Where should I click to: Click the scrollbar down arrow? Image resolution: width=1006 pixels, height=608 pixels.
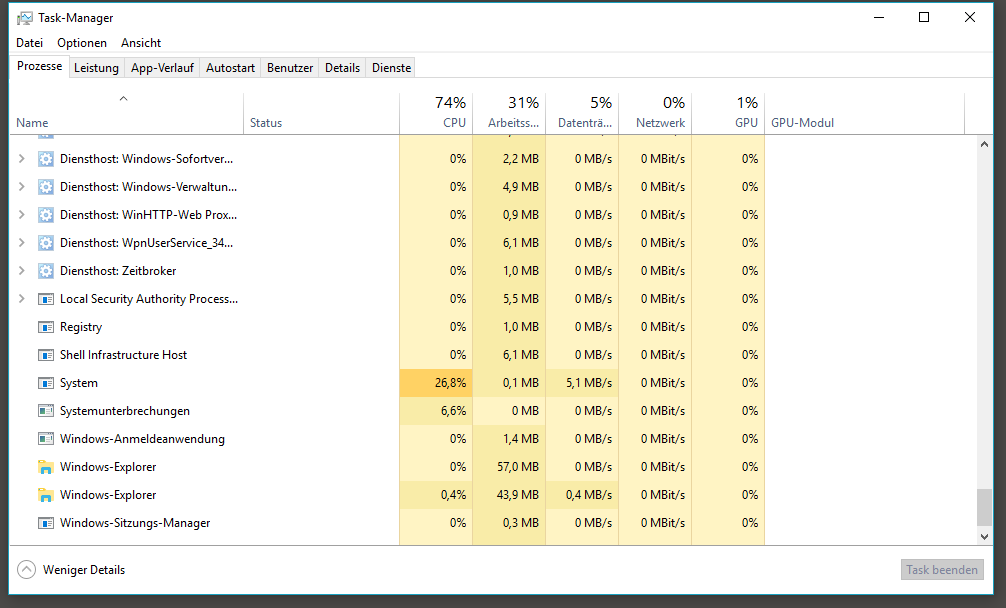pos(984,536)
